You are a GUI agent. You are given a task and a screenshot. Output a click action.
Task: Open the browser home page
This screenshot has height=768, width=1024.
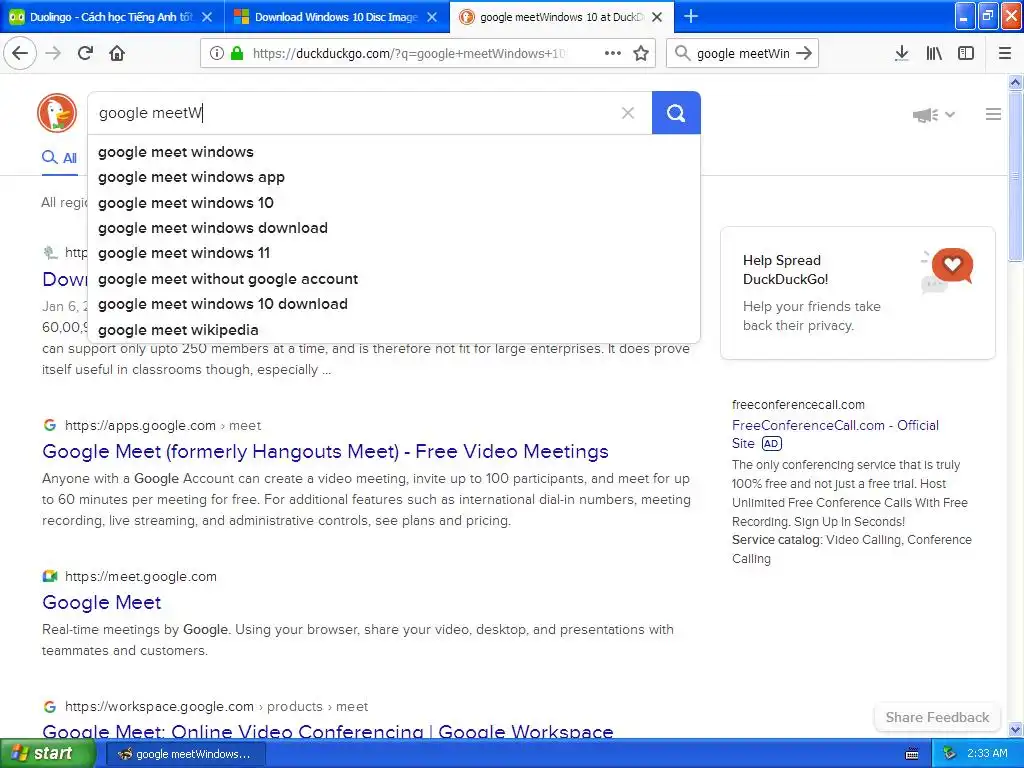click(117, 53)
